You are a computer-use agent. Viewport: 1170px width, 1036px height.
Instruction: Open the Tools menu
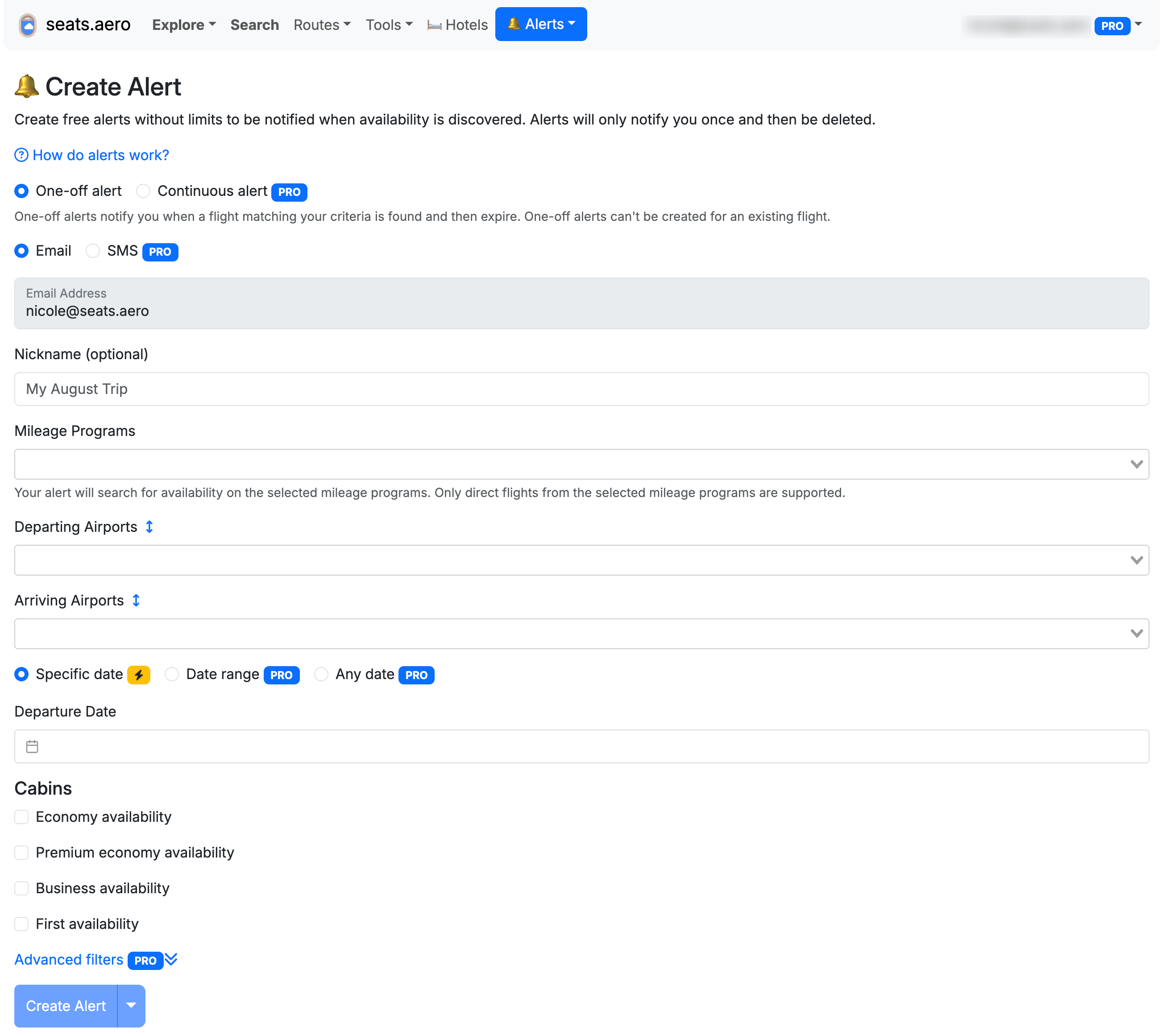[389, 25]
